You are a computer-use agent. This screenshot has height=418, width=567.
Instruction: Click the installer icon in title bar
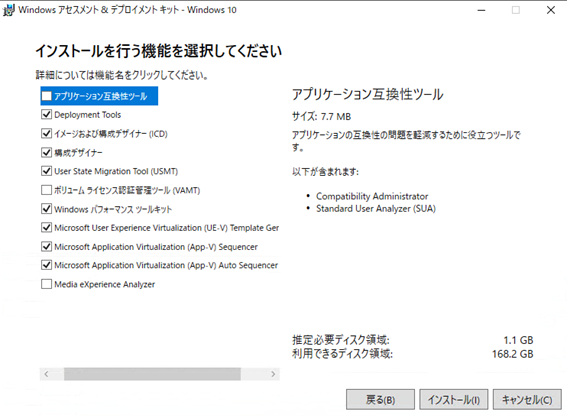9,10
